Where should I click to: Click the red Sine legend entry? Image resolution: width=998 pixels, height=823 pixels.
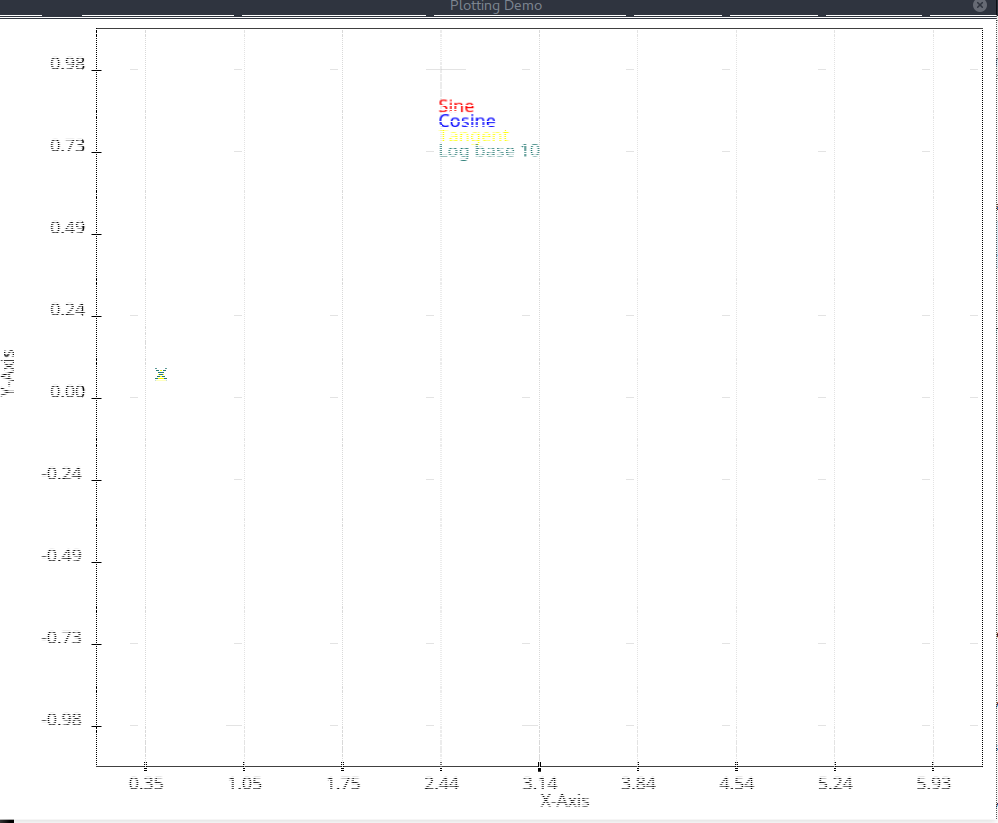point(457,106)
